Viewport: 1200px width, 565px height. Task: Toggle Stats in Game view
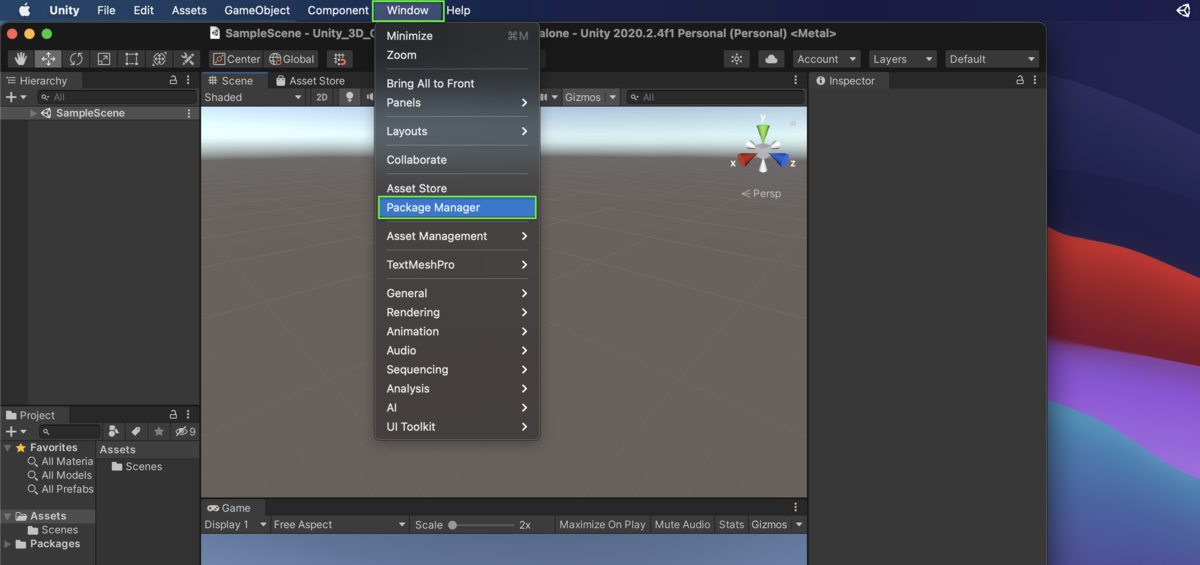[732, 524]
